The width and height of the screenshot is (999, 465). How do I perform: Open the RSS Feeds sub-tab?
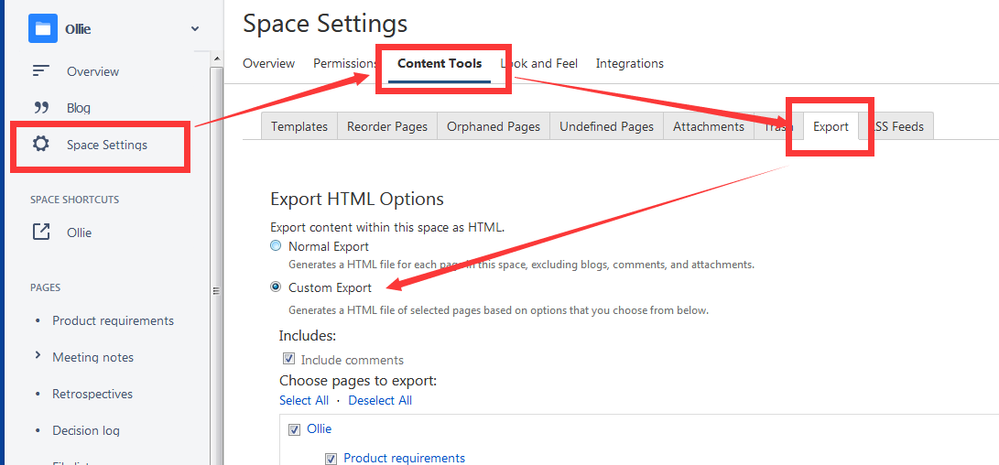[897, 126]
